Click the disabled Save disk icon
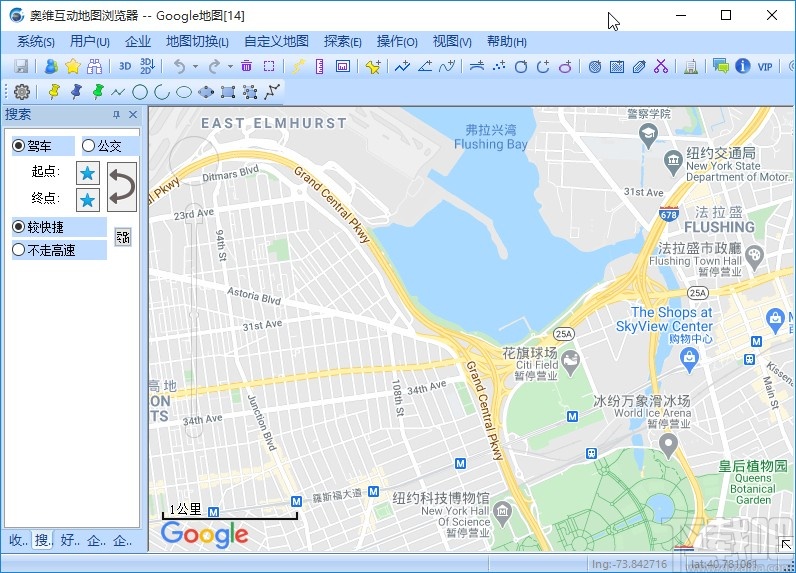This screenshot has width=796, height=573. click(x=21, y=66)
